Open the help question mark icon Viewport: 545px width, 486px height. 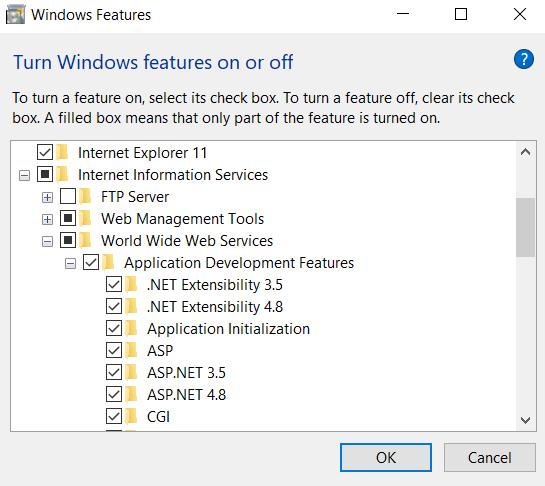coord(524,59)
